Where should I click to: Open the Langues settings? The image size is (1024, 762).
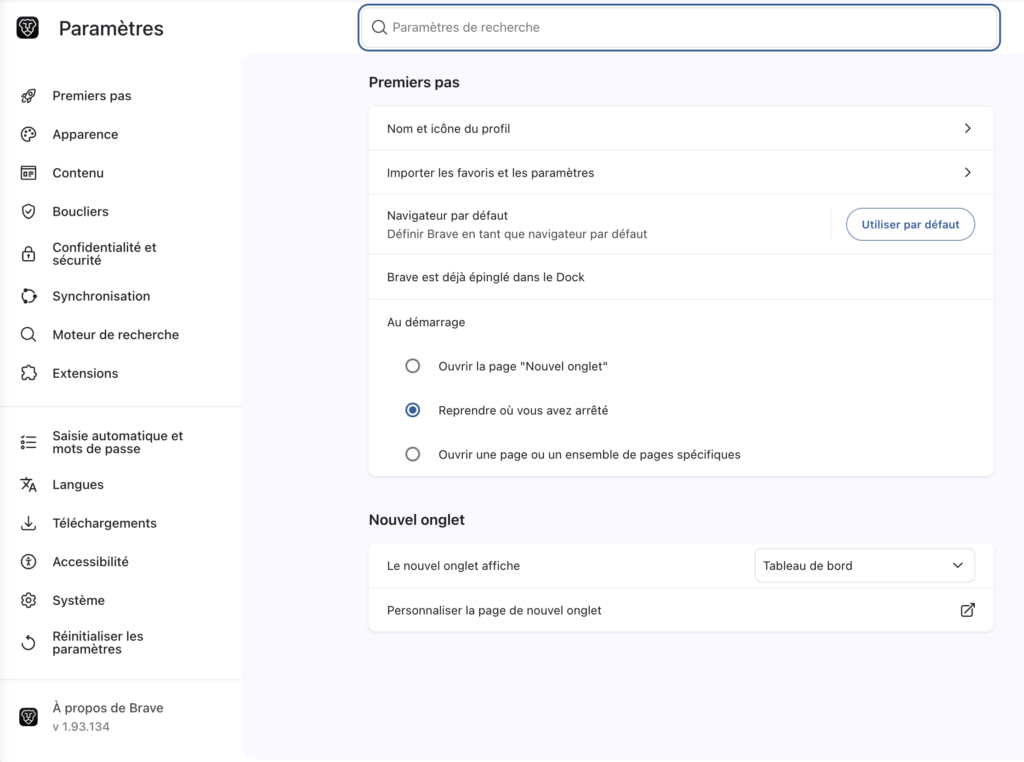tap(78, 484)
